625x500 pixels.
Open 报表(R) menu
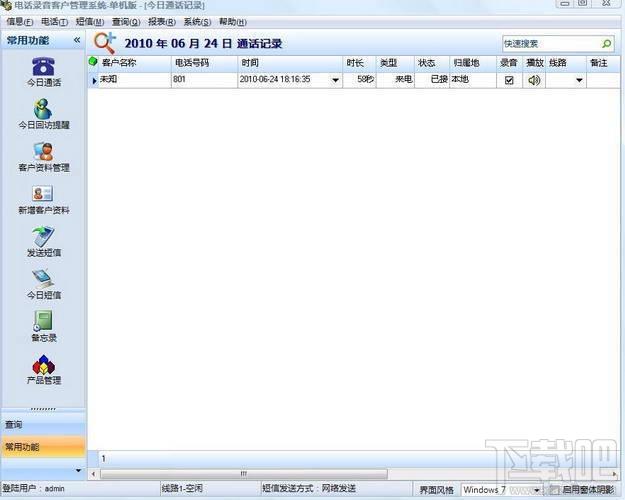(x=162, y=22)
